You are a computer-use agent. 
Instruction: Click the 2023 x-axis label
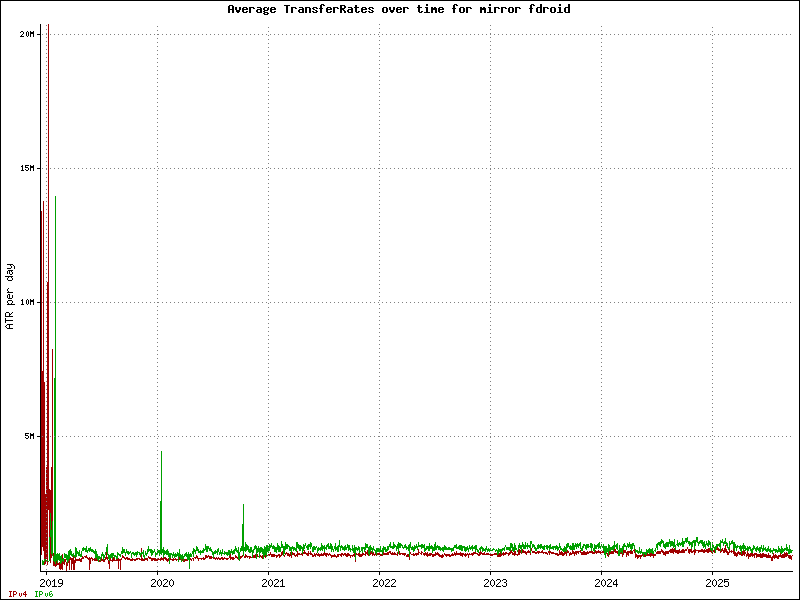click(495, 582)
